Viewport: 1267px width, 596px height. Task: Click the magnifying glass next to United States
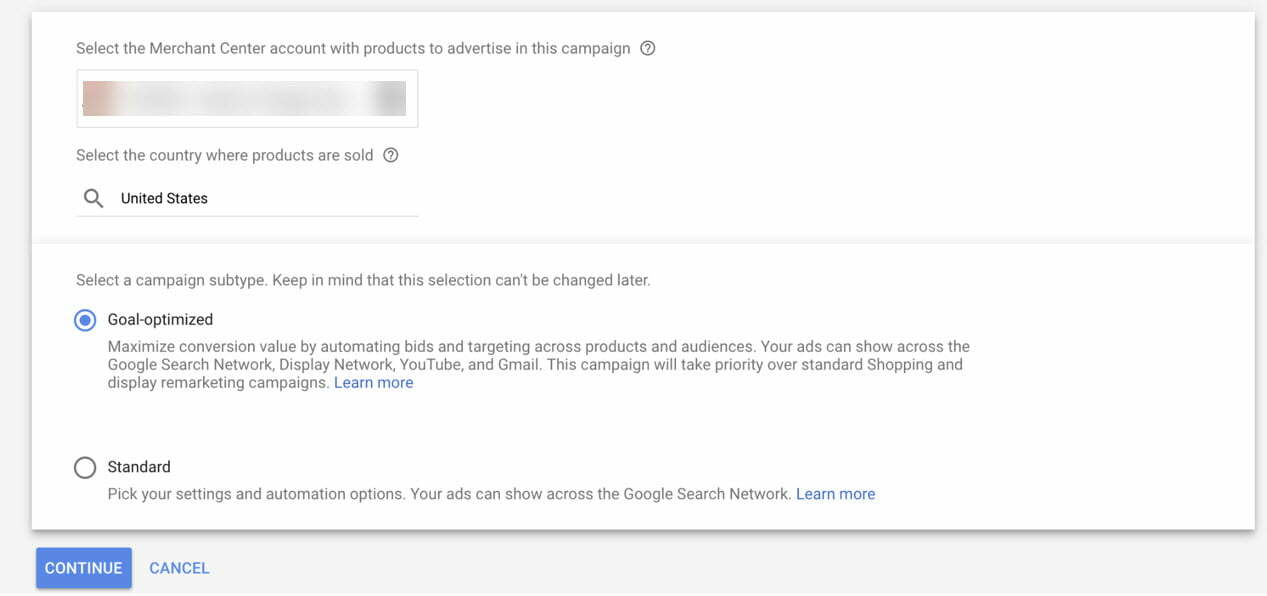(92, 197)
